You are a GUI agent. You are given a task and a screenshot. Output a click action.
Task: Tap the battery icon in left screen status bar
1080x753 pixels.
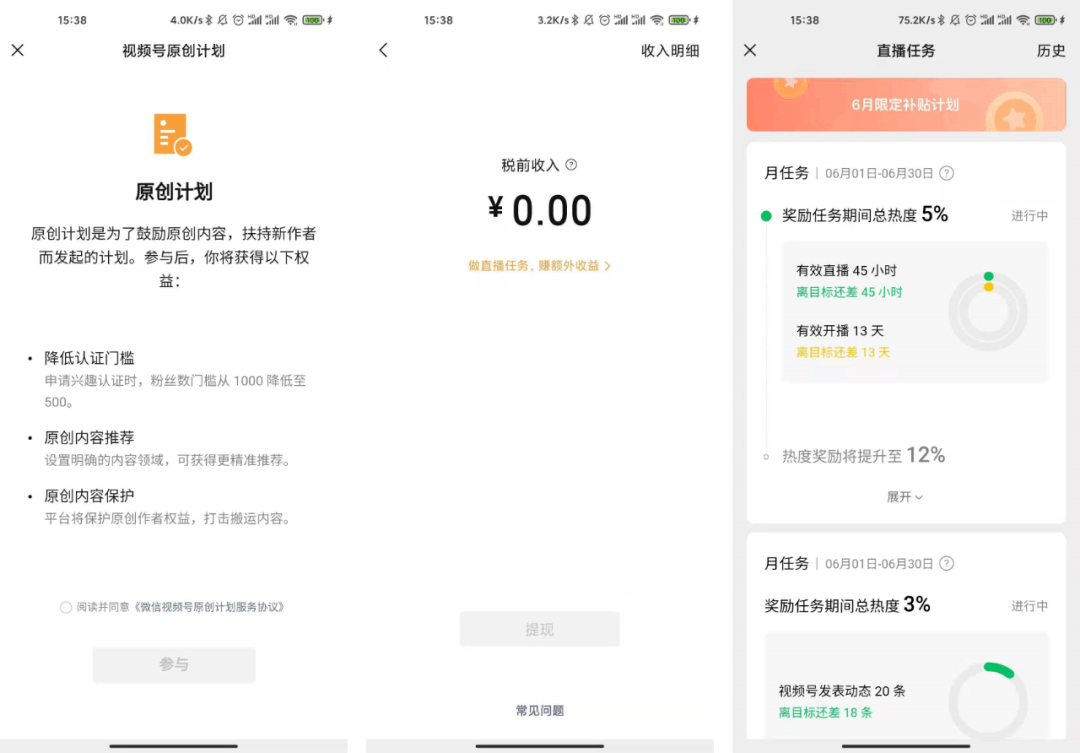(313, 20)
